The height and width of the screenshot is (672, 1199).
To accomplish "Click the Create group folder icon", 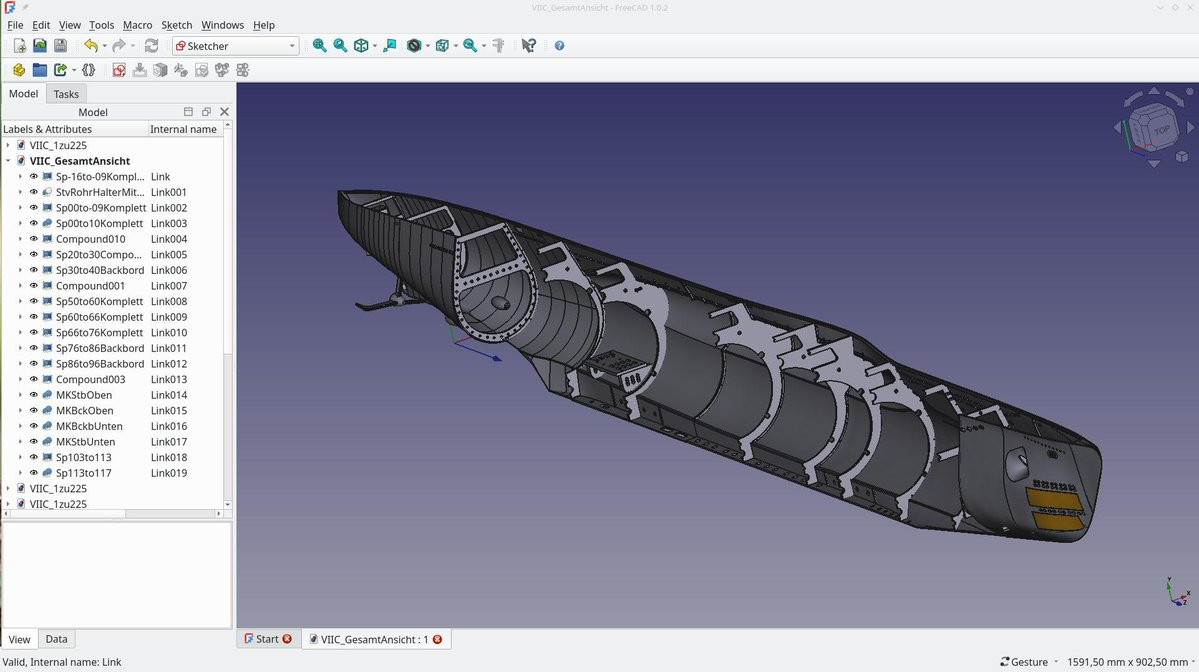I will (40, 70).
